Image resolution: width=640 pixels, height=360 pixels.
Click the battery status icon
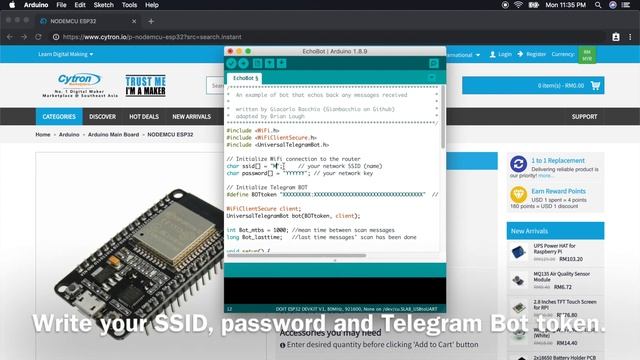pyautogui.click(x=533, y=5)
